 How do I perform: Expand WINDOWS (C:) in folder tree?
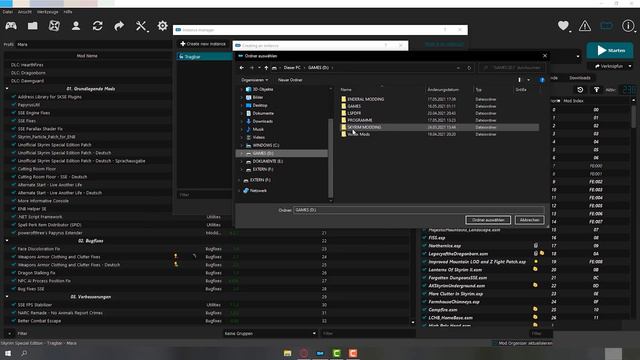coord(241,145)
